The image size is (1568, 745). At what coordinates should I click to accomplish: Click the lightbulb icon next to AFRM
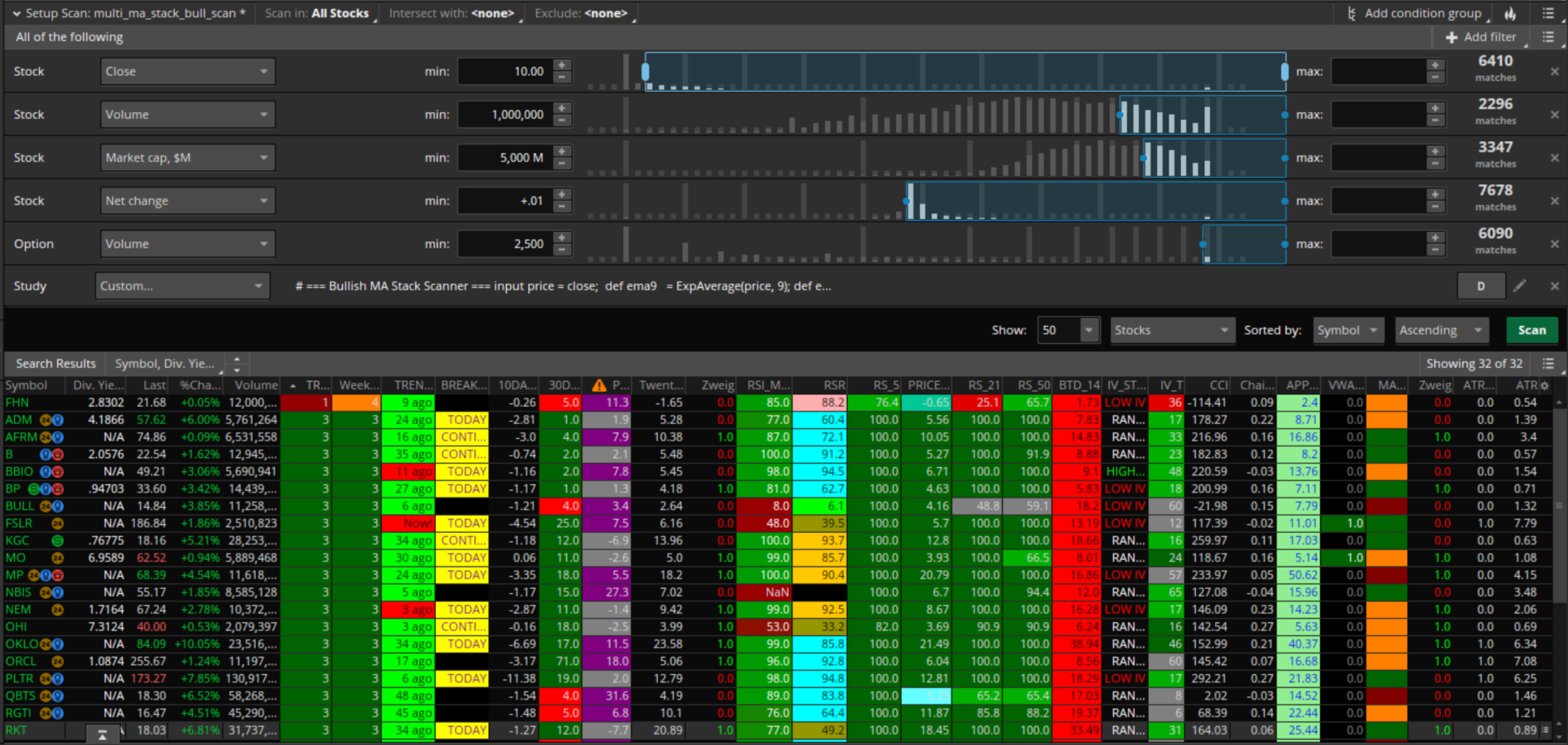58,437
